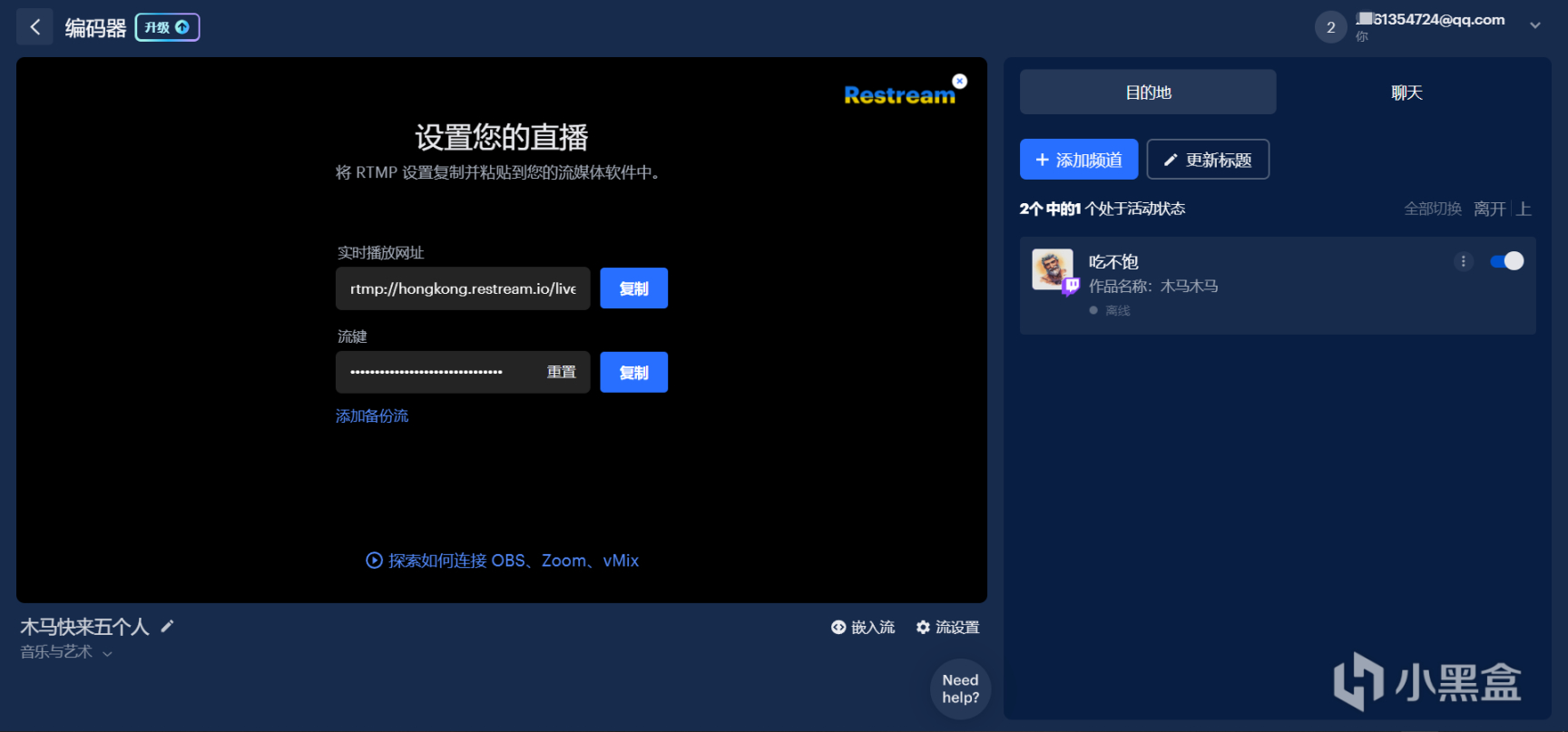Open the 添加备份流 link
The height and width of the screenshot is (732, 1568).
coord(372,416)
